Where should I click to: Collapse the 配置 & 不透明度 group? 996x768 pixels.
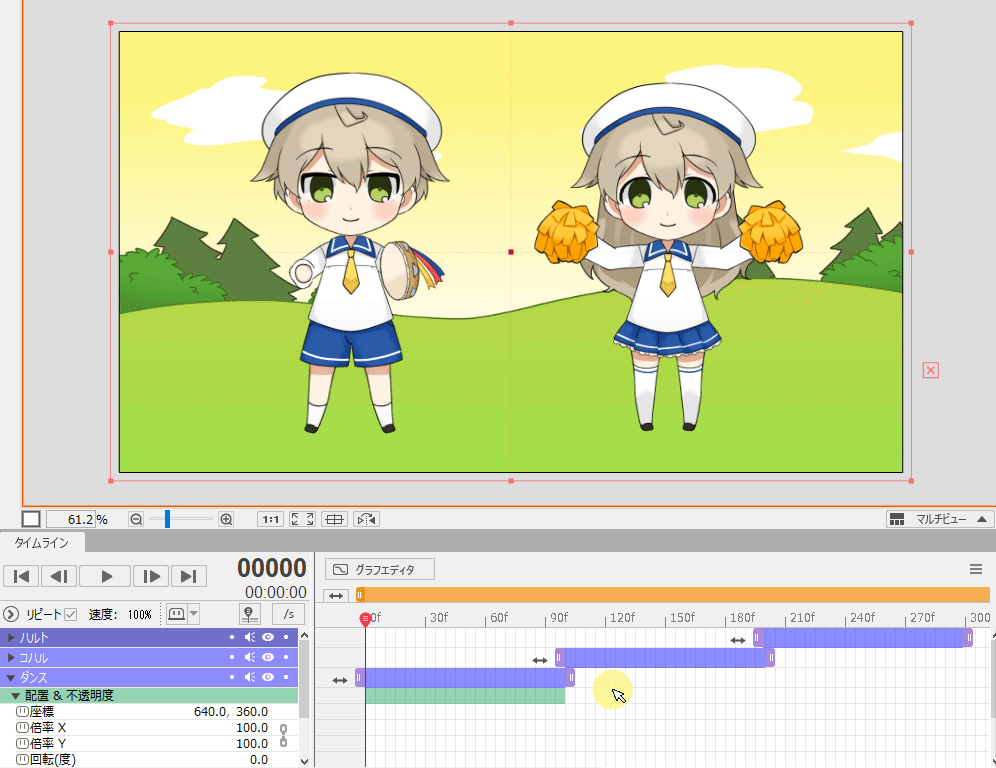16,695
